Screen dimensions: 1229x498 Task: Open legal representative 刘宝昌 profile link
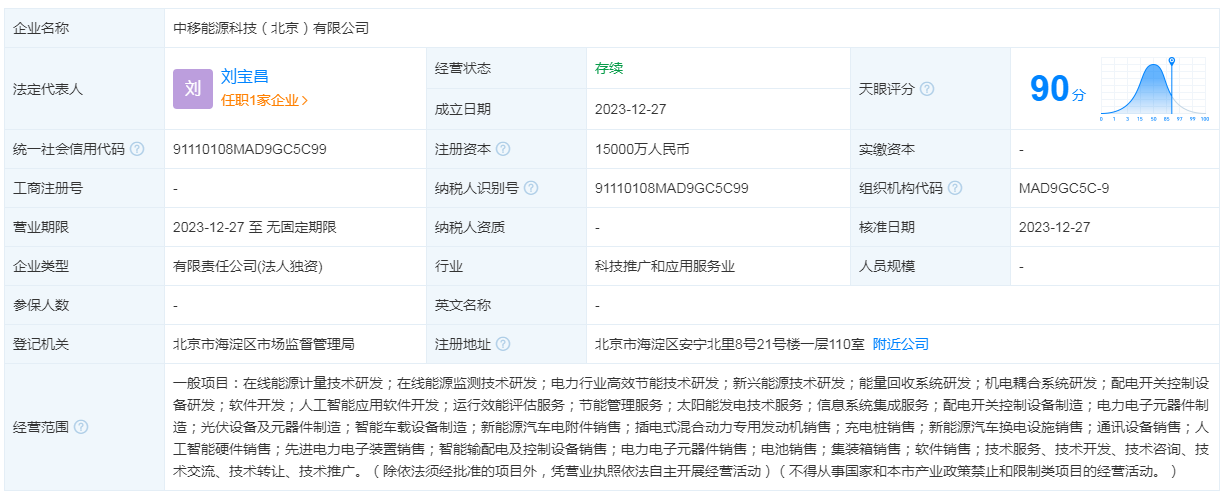pos(245,76)
